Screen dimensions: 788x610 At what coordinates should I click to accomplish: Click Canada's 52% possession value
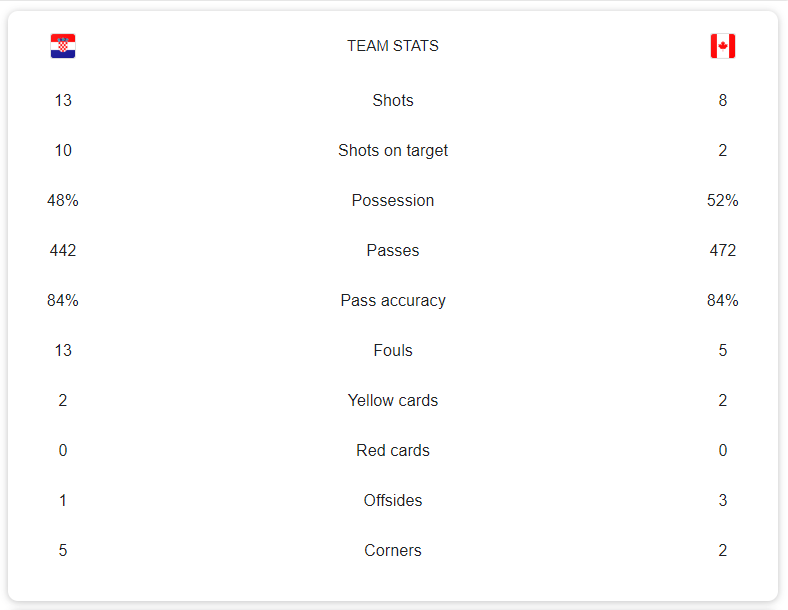(x=723, y=200)
